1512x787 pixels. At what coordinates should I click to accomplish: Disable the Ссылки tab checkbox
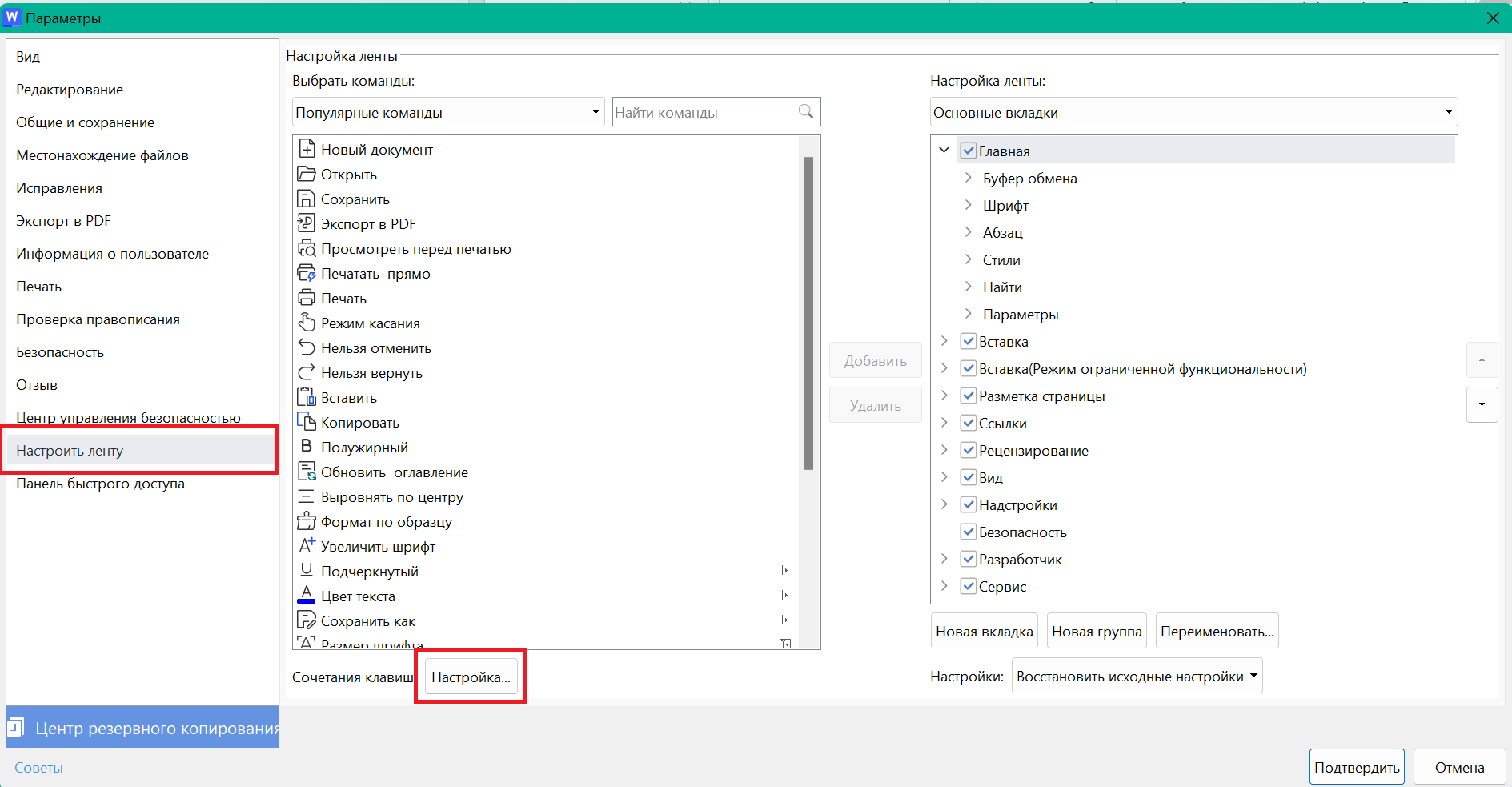[x=969, y=423]
